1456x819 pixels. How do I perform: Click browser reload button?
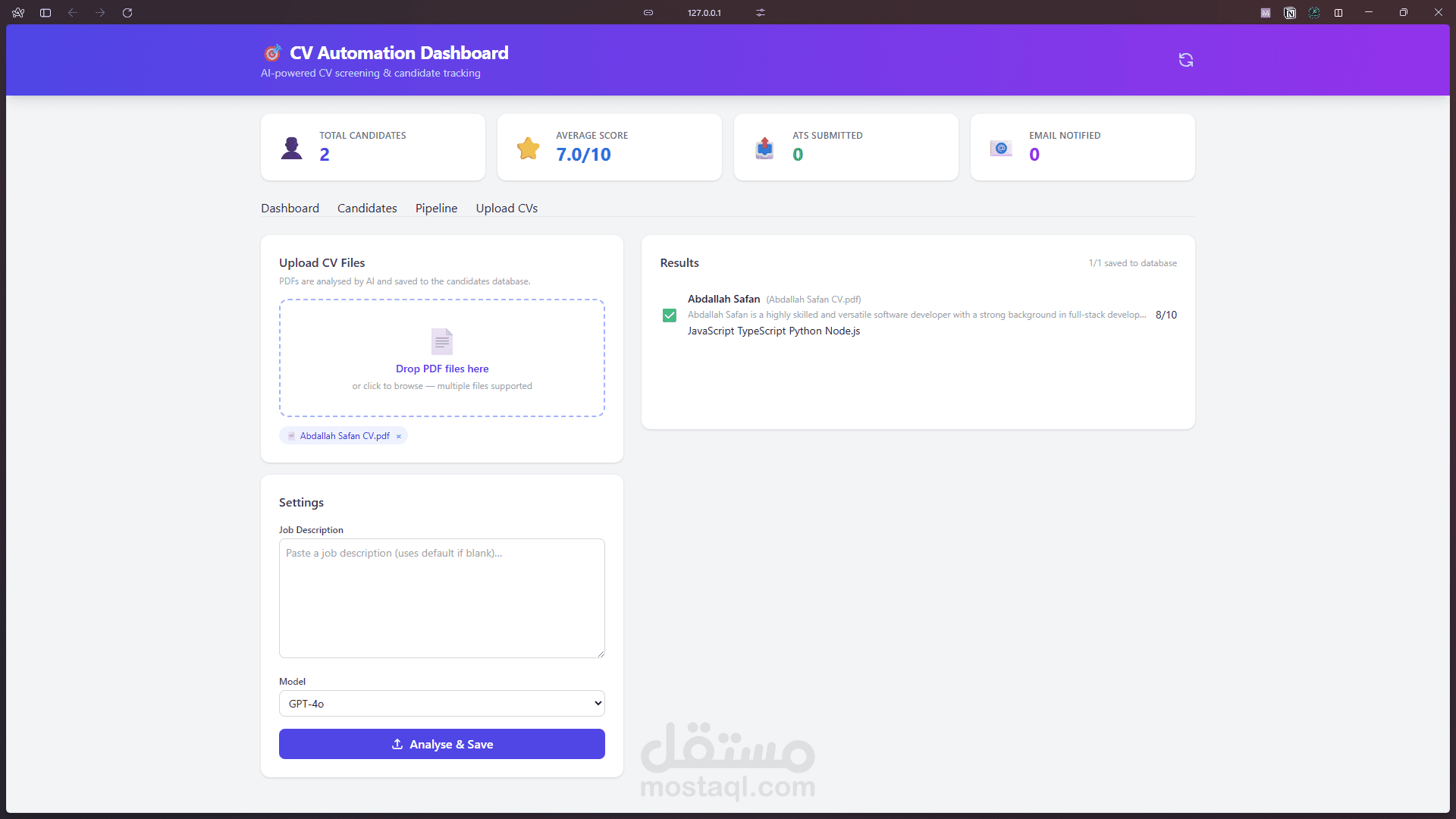pos(127,13)
